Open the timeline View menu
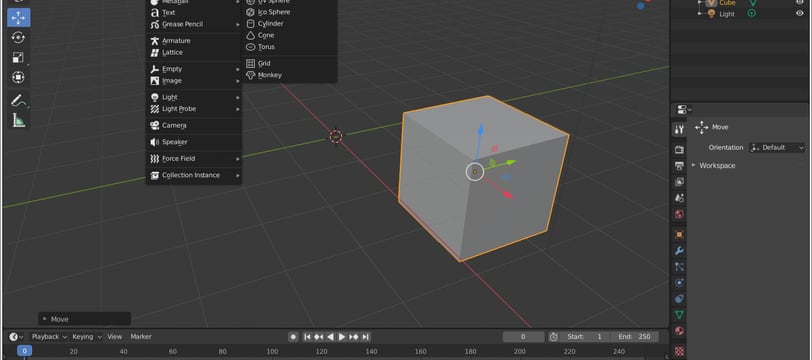Screen dimensions: 812x360 [x=114, y=337]
